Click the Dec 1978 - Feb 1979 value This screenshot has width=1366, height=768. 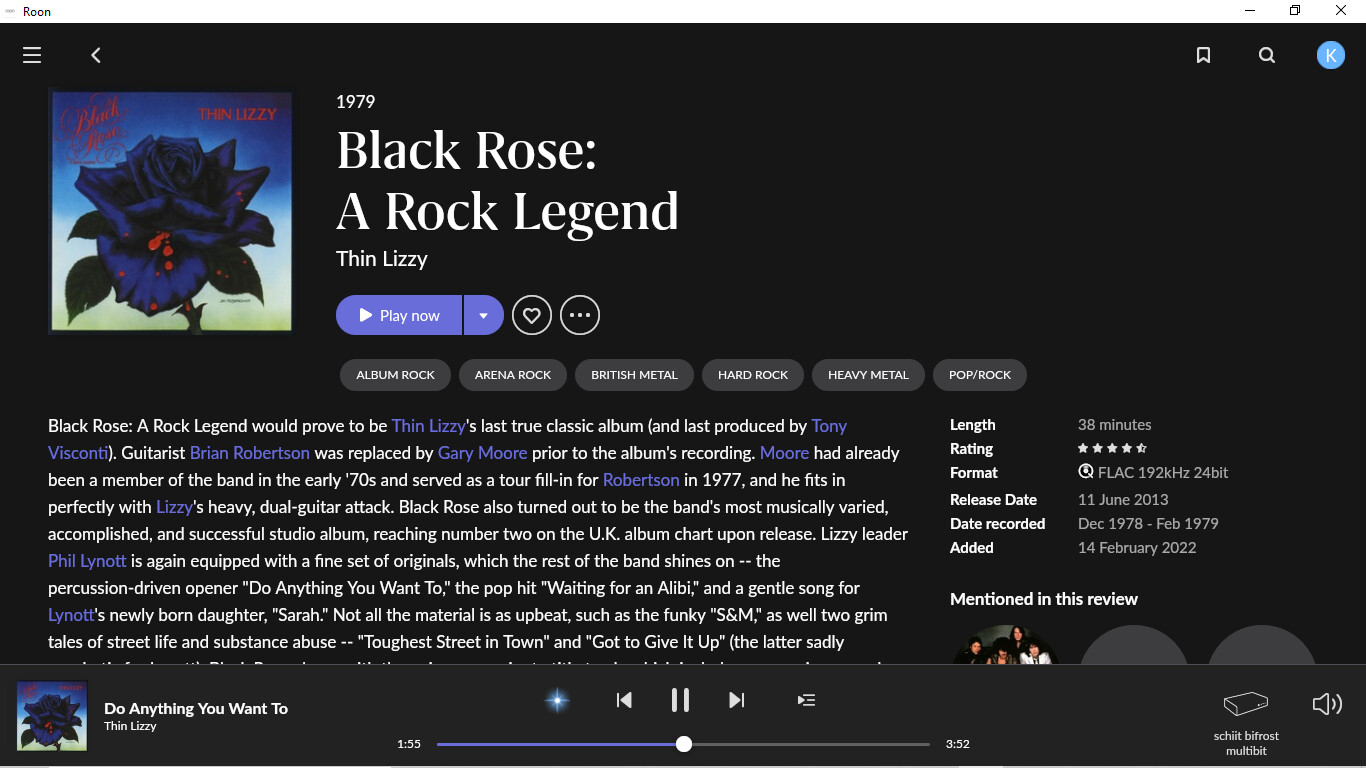coord(1148,523)
